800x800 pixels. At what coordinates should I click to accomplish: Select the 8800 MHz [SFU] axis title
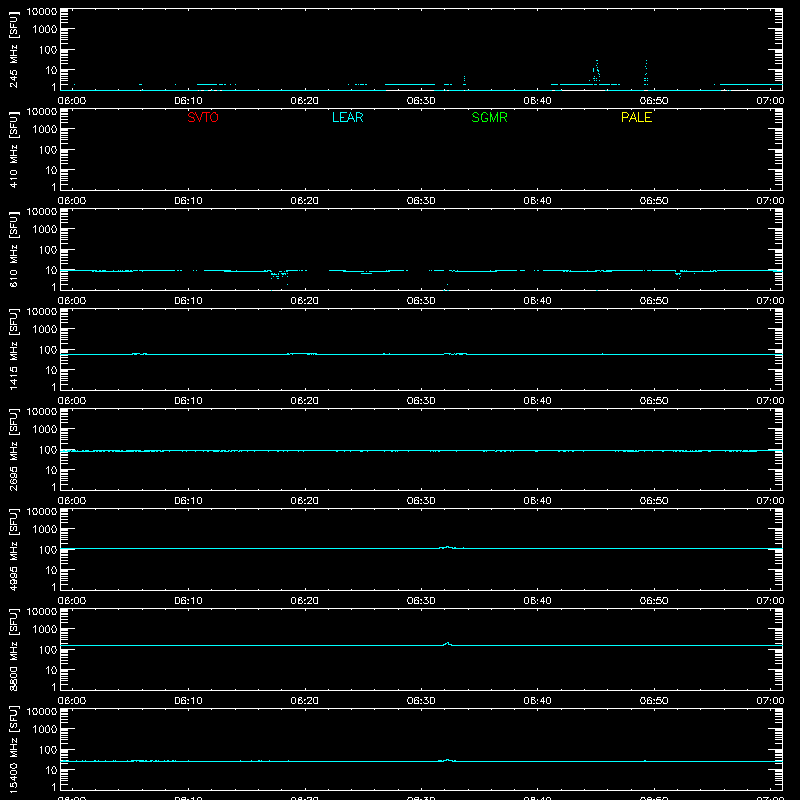[x=13, y=650]
